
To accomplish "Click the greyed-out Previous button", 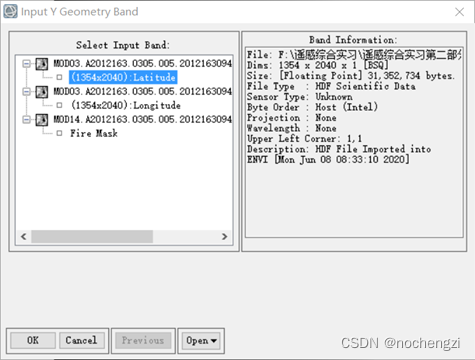I will [x=143, y=340].
